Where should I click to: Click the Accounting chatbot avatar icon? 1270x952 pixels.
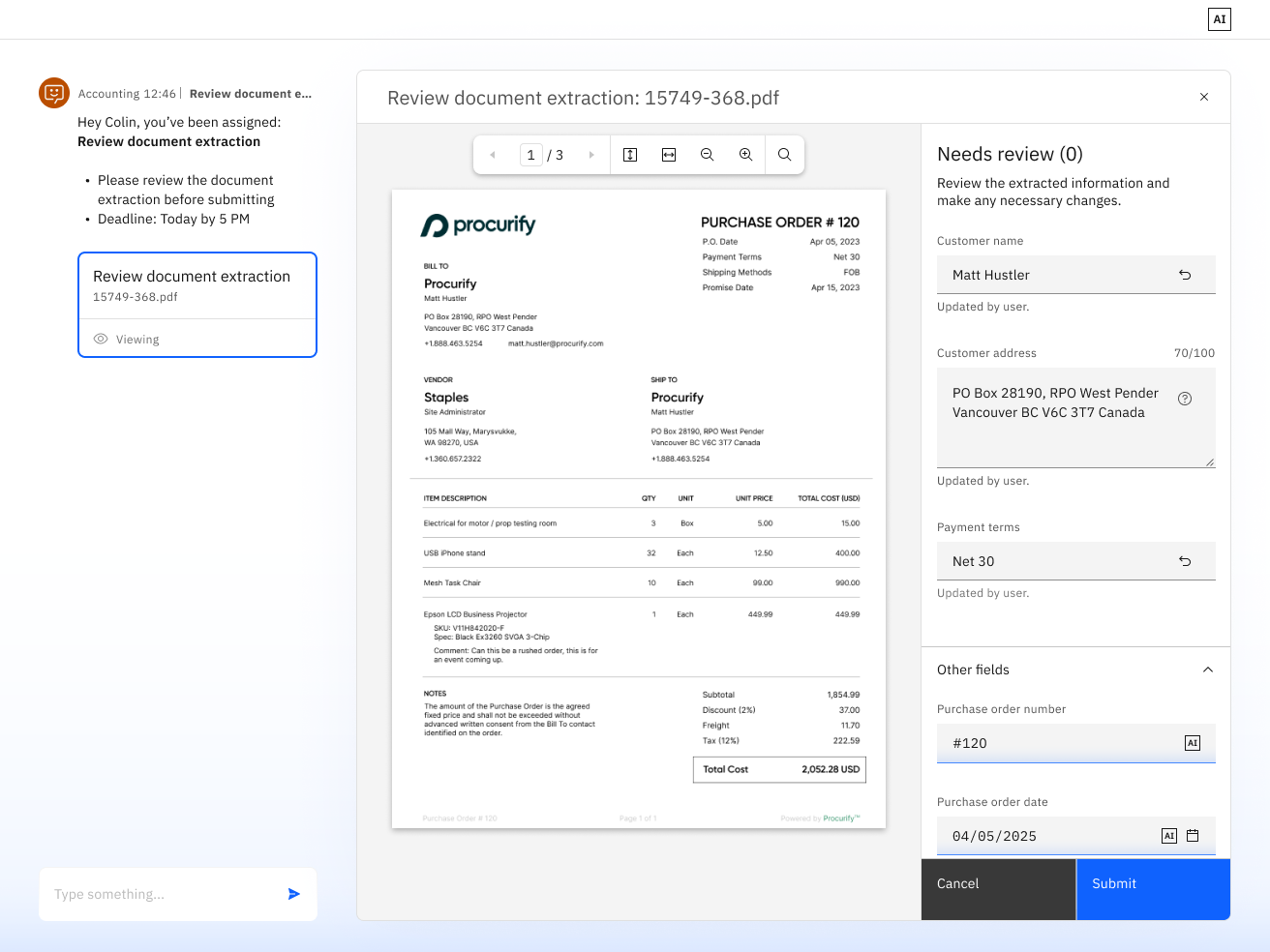pos(54,93)
